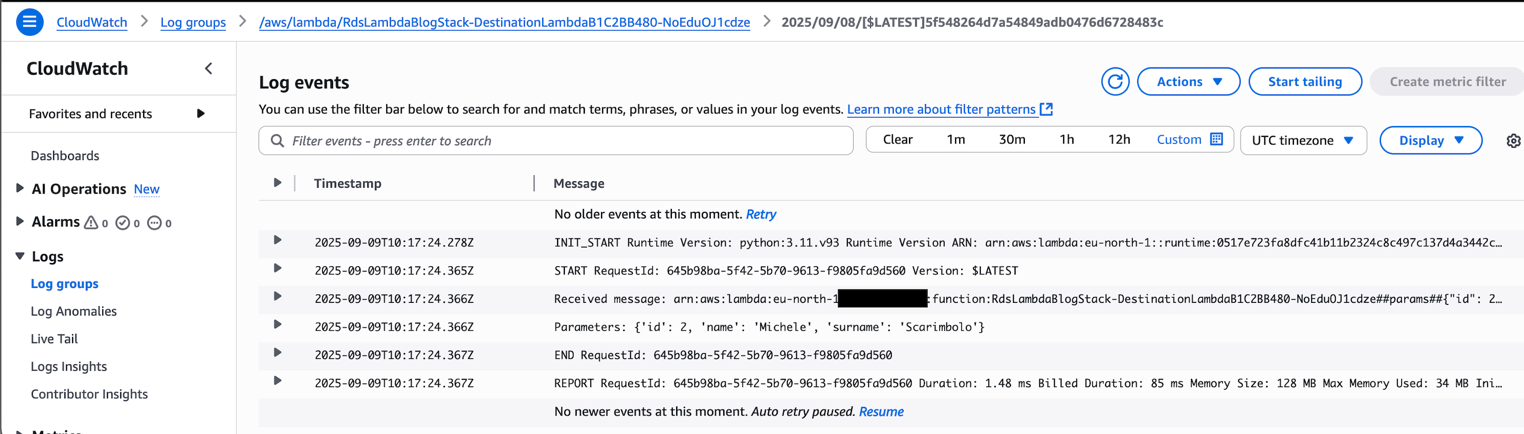Click the INIT_START Runtime Version message
This screenshot has width=1524, height=434.
coord(1028,243)
